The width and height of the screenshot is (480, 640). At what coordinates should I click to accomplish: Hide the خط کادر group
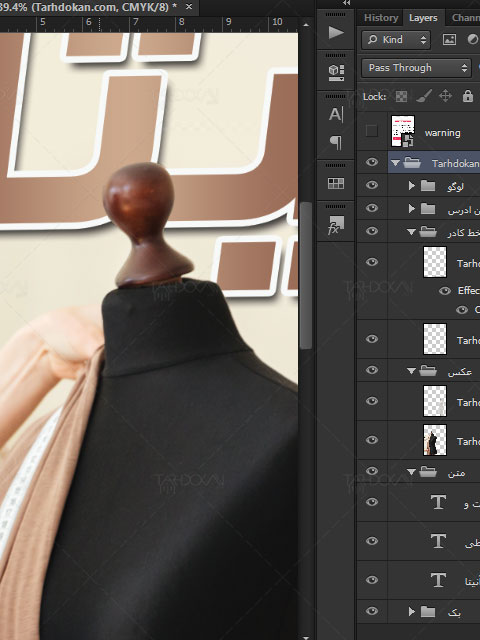click(371, 231)
